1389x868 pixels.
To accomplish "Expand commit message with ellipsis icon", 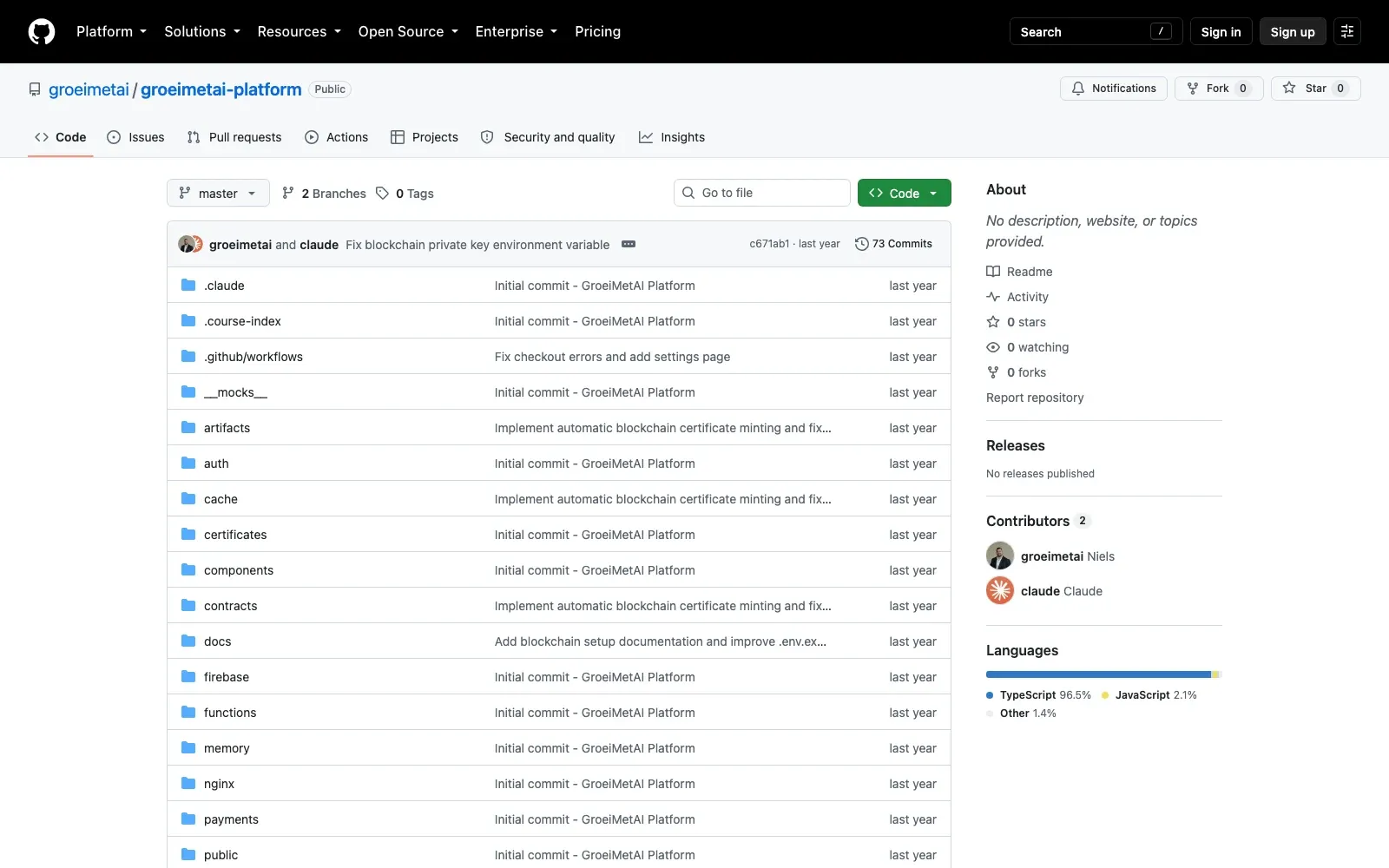I will [x=629, y=244].
